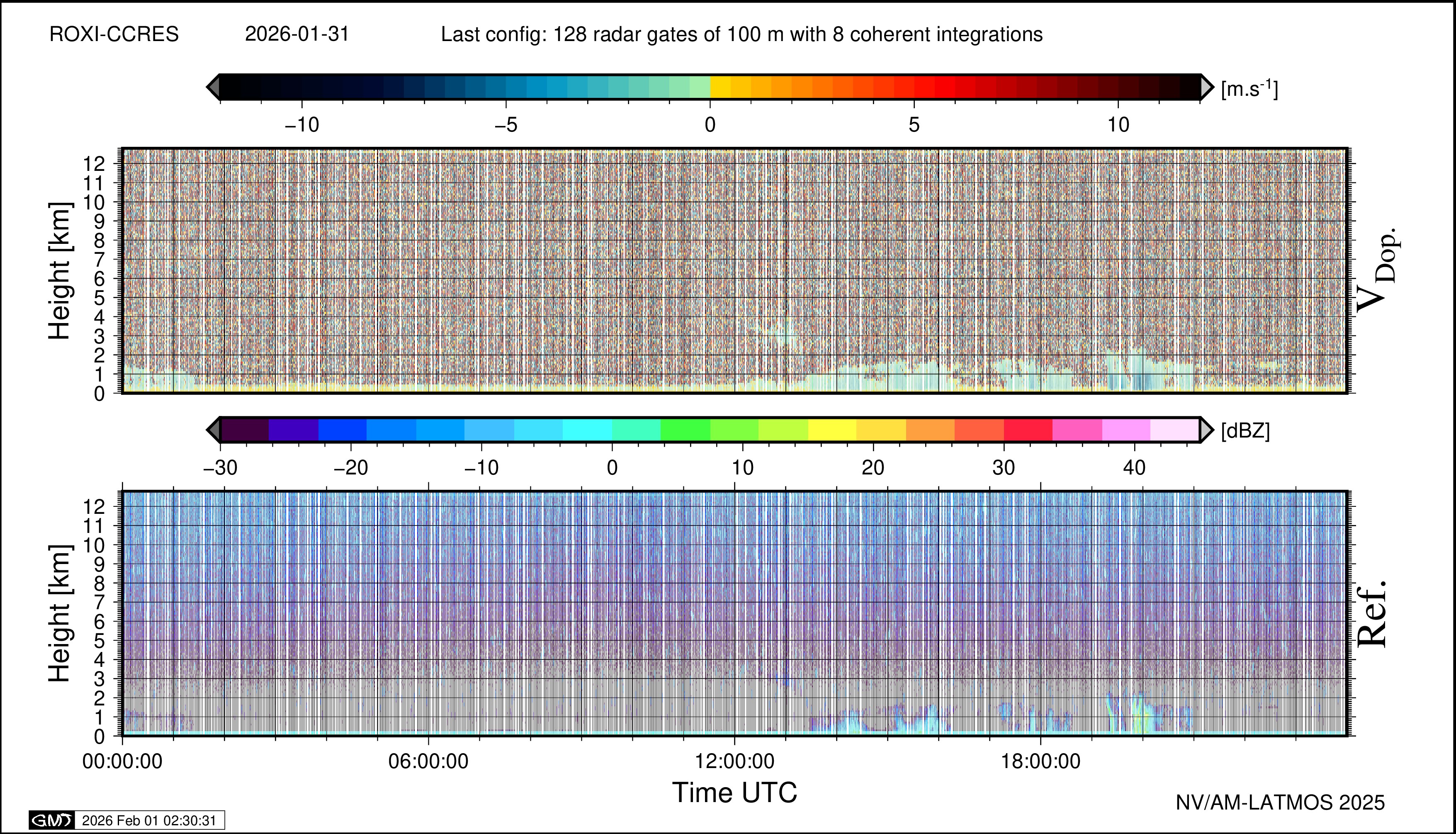Click the ROXI-CCRES station title
Screen dimensions: 1456x834
point(114,34)
